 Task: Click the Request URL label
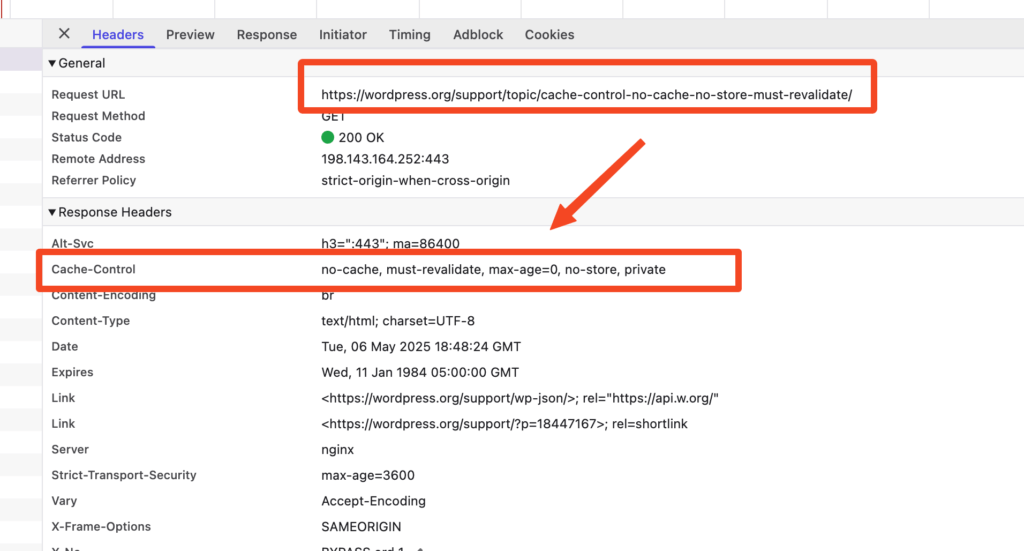pyautogui.click(x=88, y=95)
